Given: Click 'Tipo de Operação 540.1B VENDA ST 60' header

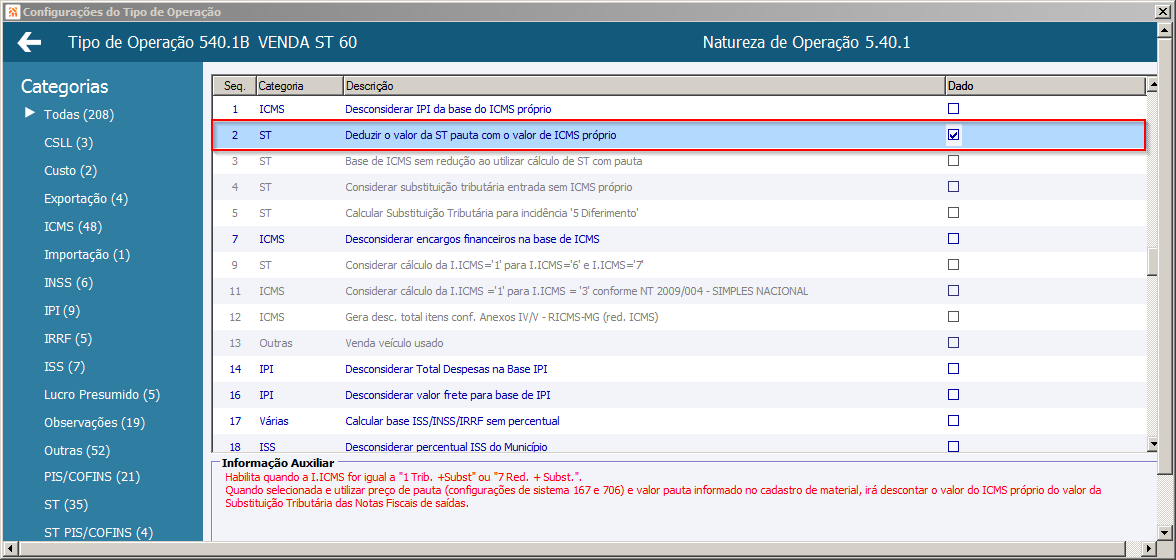Looking at the screenshot, I should tap(212, 43).
